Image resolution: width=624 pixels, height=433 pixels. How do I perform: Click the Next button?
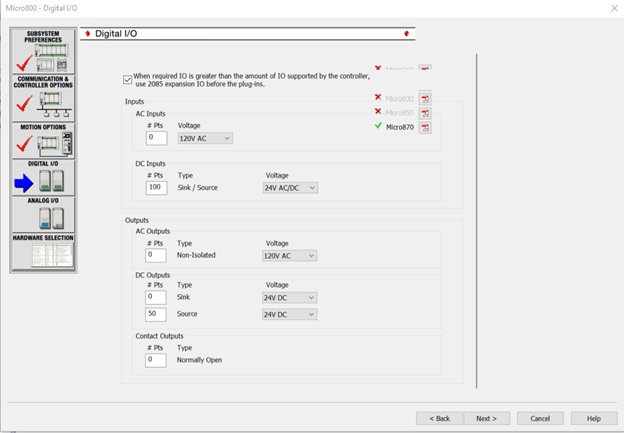(x=486, y=418)
